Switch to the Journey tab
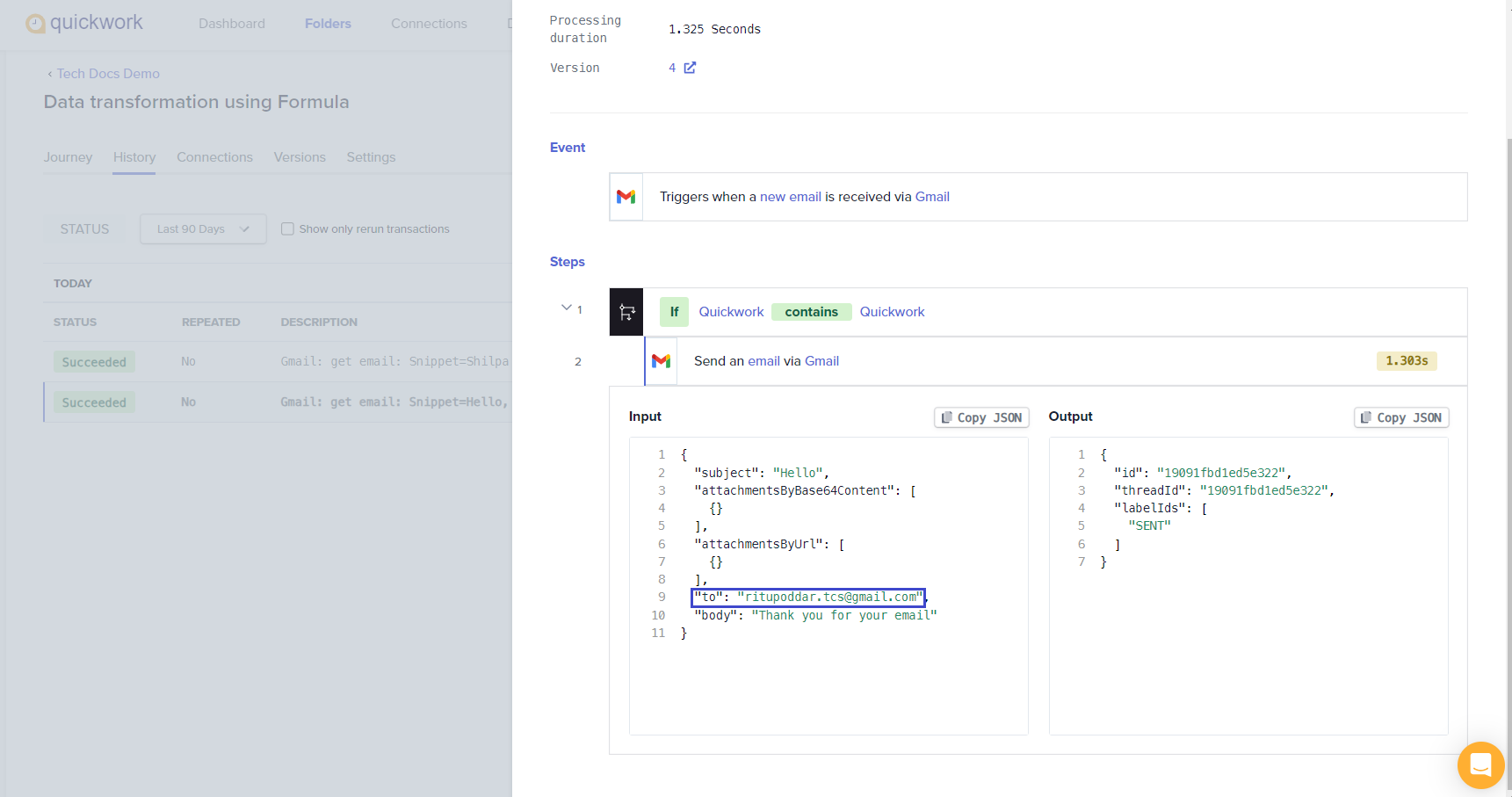 (68, 157)
